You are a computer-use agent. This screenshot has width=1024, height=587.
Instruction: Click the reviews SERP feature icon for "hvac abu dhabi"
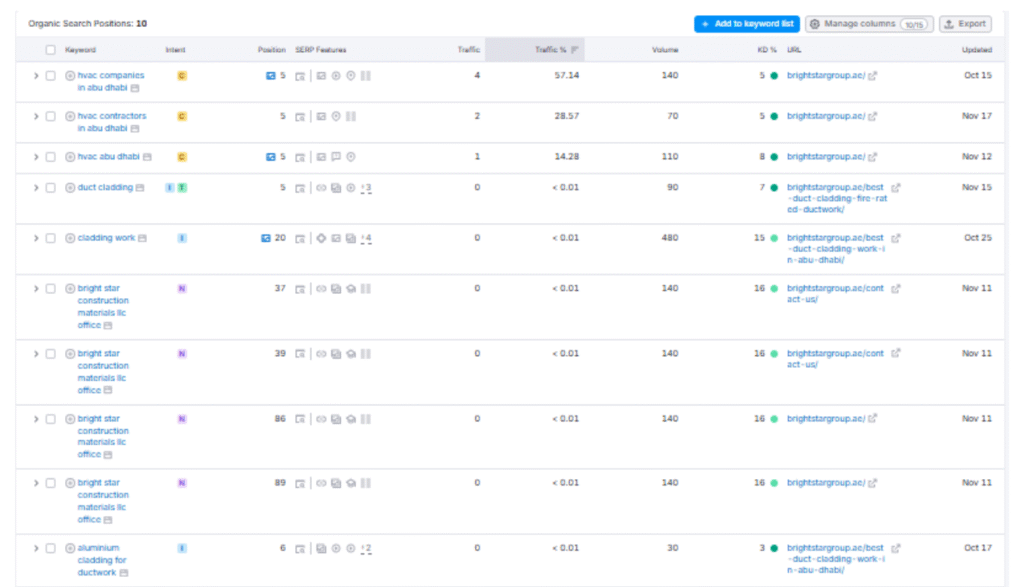pos(336,157)
